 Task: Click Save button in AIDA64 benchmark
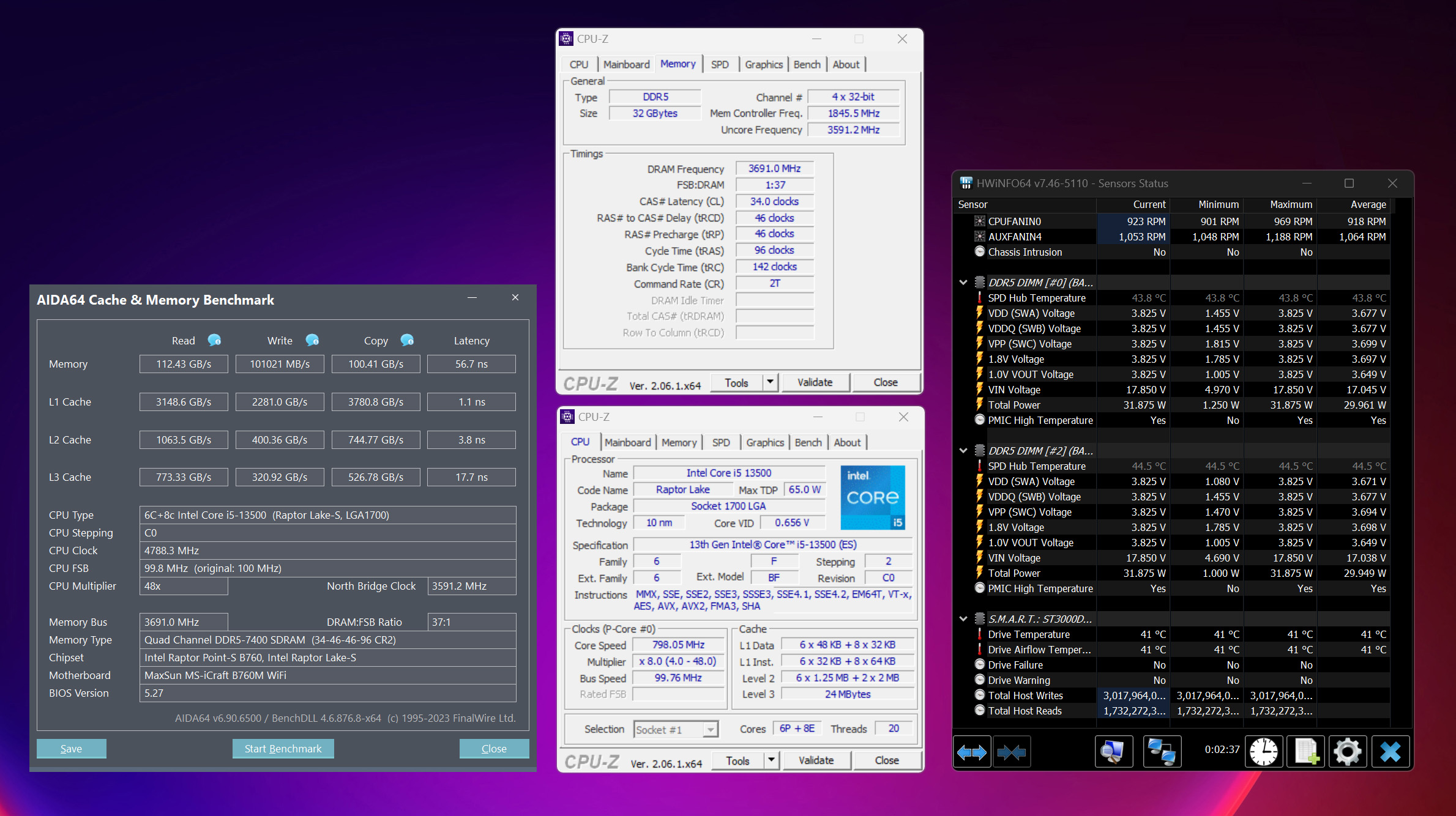pyautogui.click(x=71, y=749)
